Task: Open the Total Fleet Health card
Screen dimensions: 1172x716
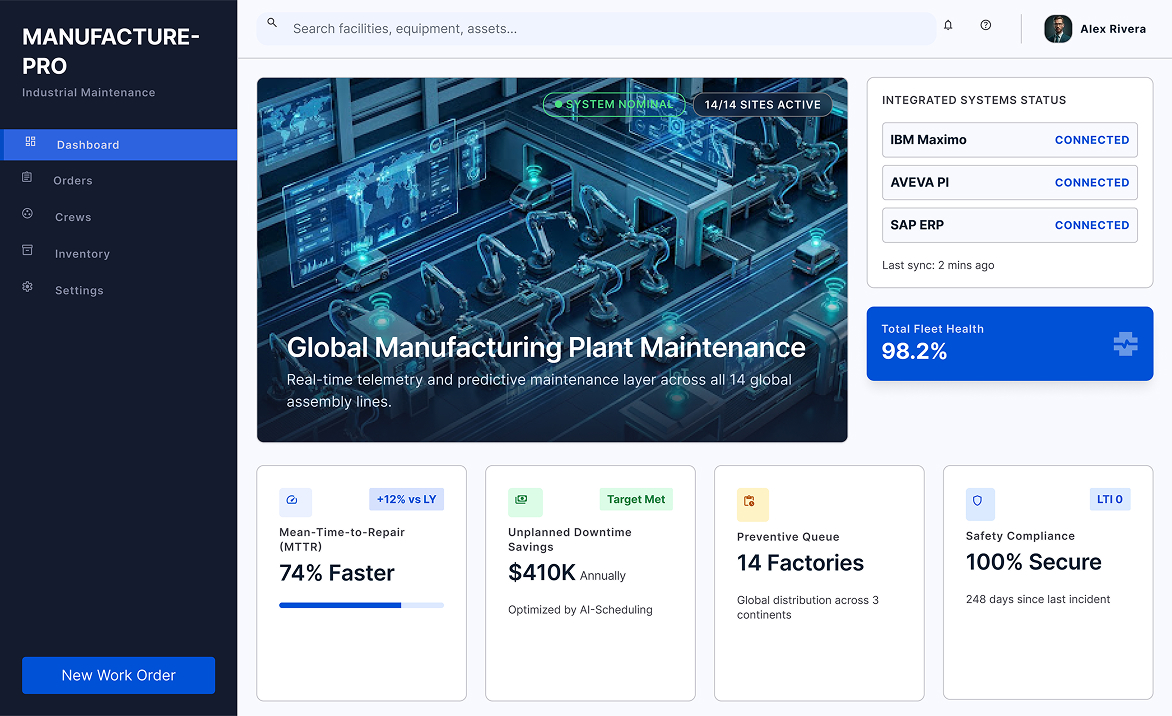Action: click(1010, 344)
